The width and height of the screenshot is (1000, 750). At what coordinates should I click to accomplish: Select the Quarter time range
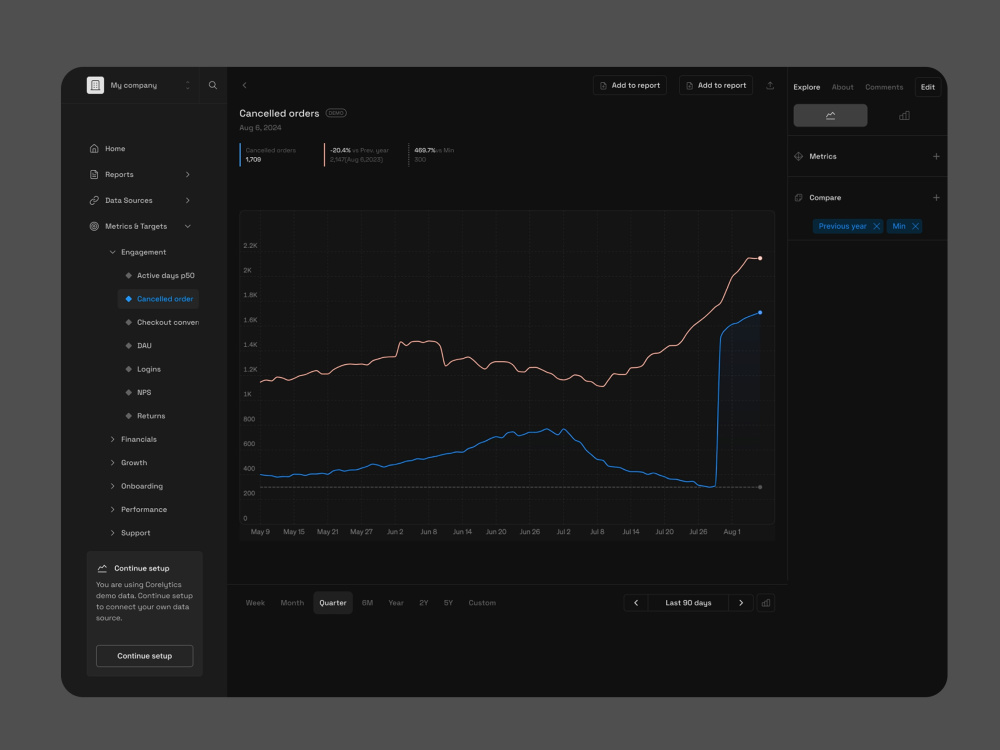(333, 603)
